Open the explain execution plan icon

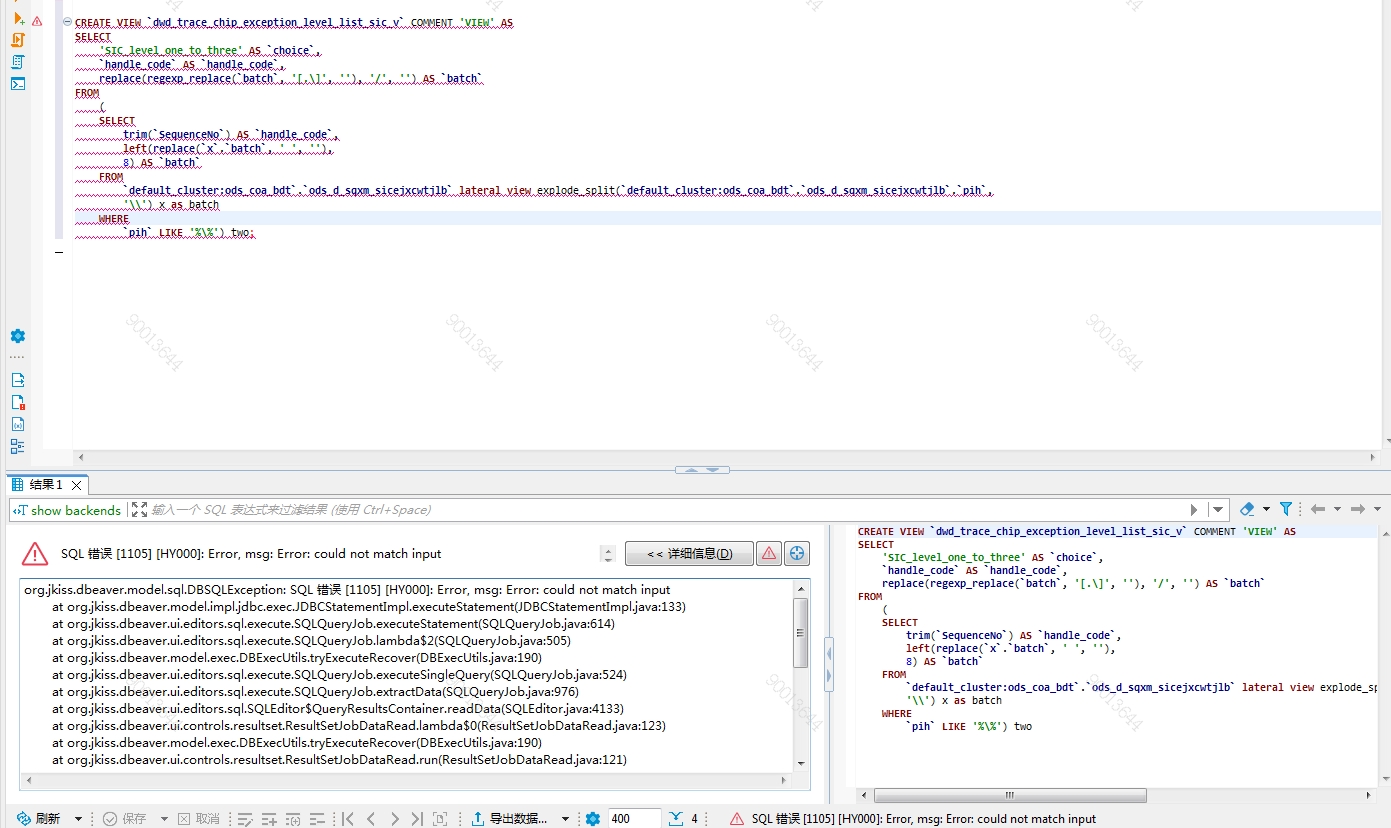point(18,62)
